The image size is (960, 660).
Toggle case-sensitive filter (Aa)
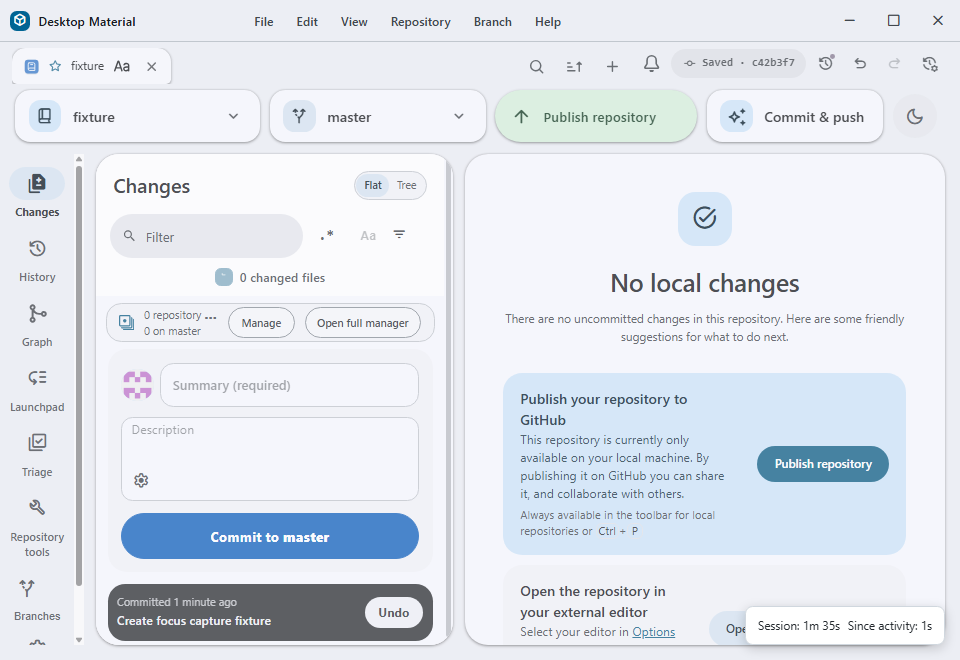[x=368, y=236]
